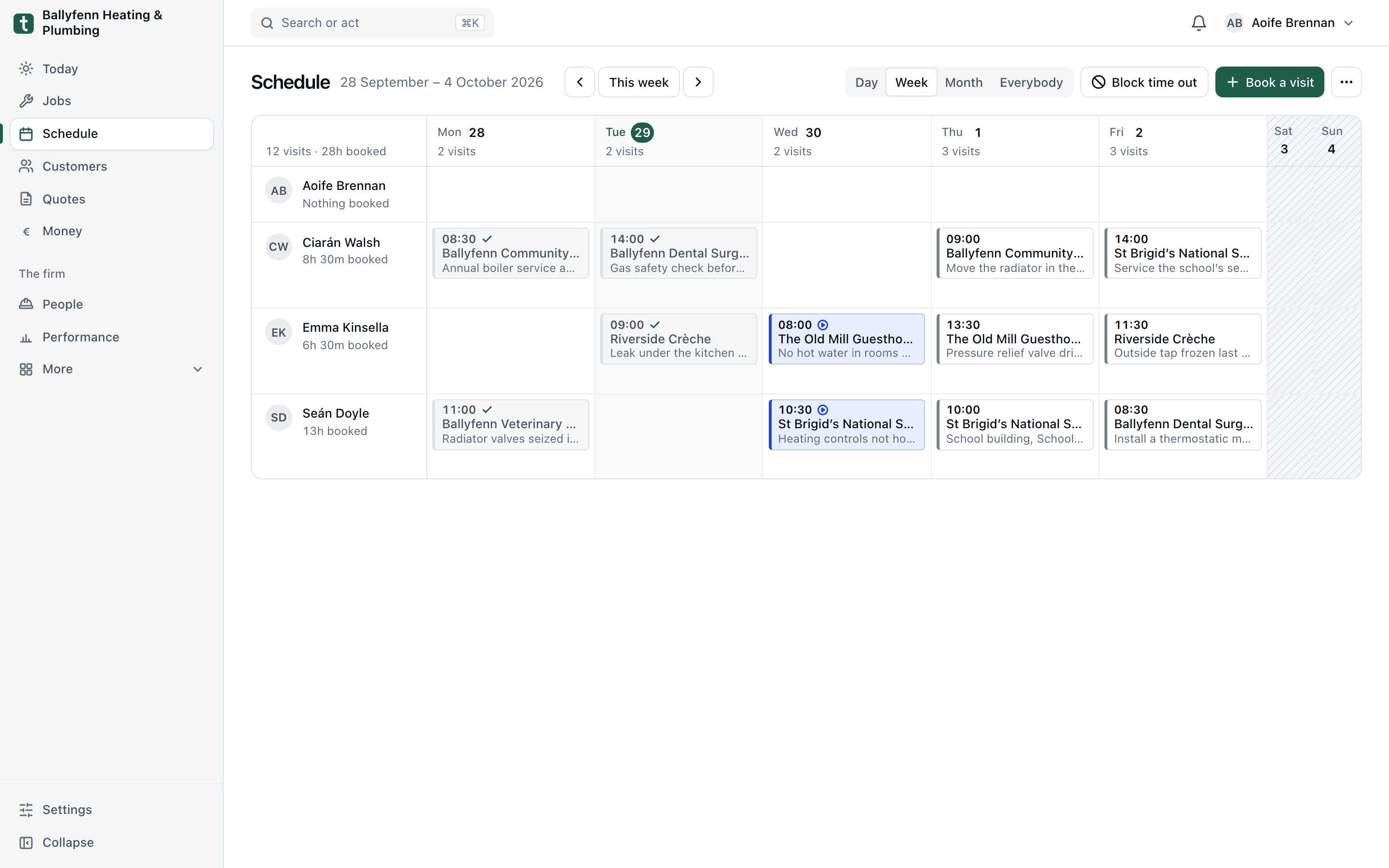Open Customers in the sidebar
Image resolution: width=1389 pixels, height=868 pixels.
click(112, 166)
